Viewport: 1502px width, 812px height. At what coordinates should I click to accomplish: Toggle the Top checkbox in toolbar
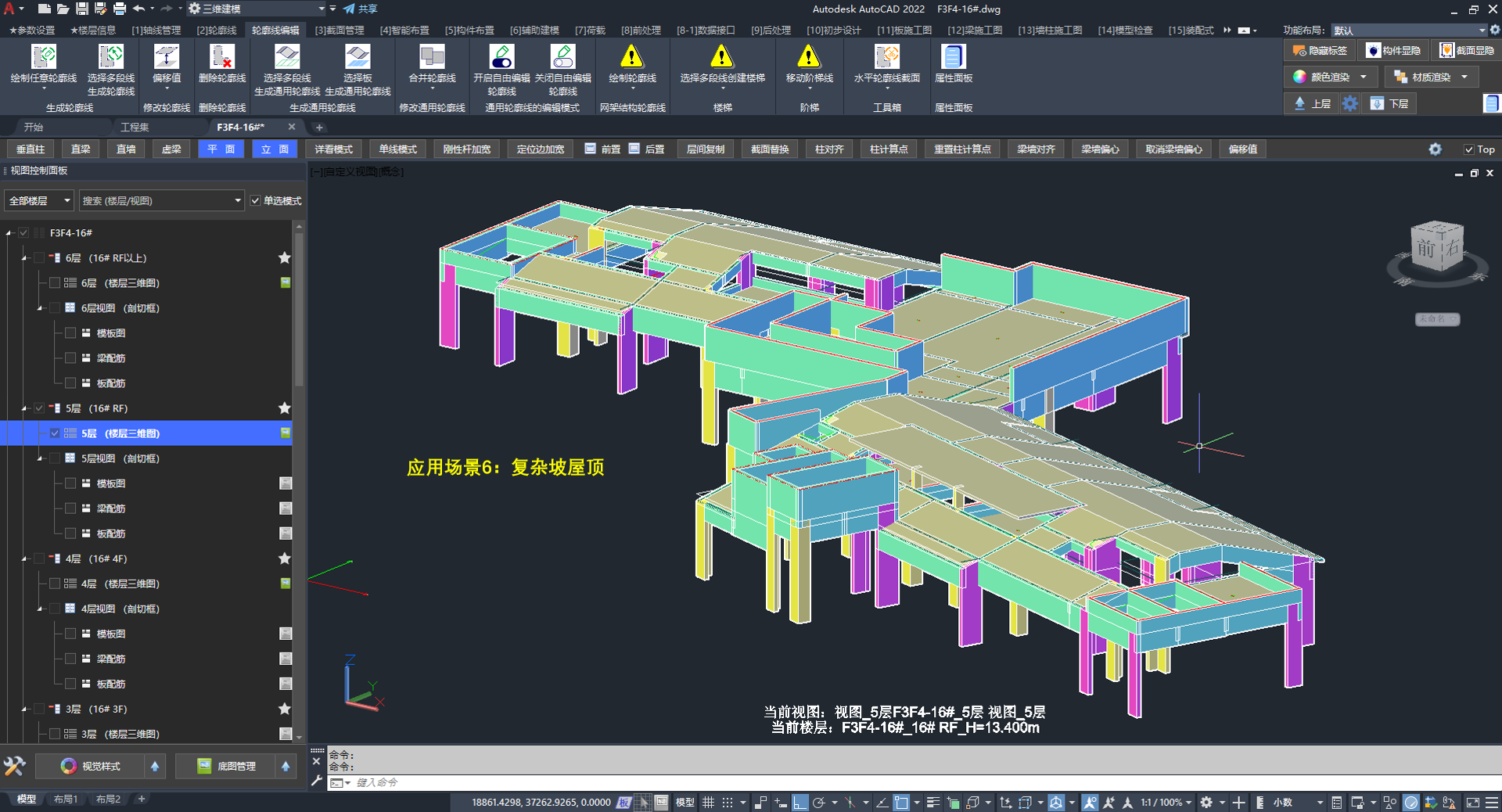(1469, 149)
